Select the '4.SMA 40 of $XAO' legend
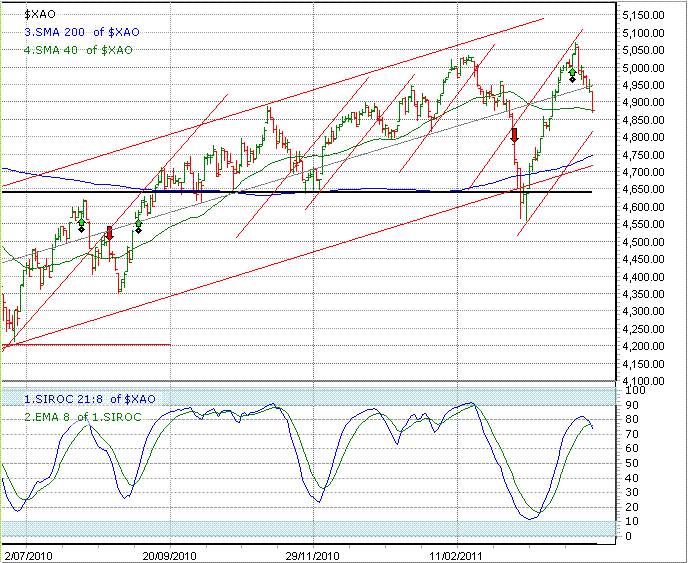The height and width of the screenshot is (563, 688). pyautogui.click(x=78, y=50)
